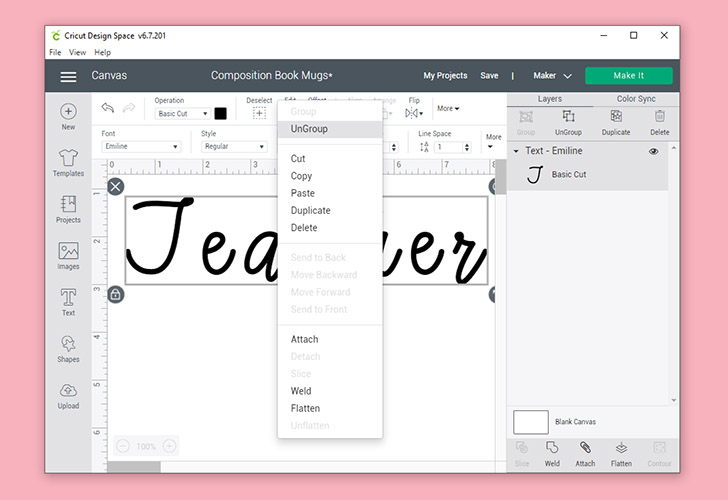Select the Basic Cut layer row
This screenshot has height=500, width=728.
(x=587, y=175)
